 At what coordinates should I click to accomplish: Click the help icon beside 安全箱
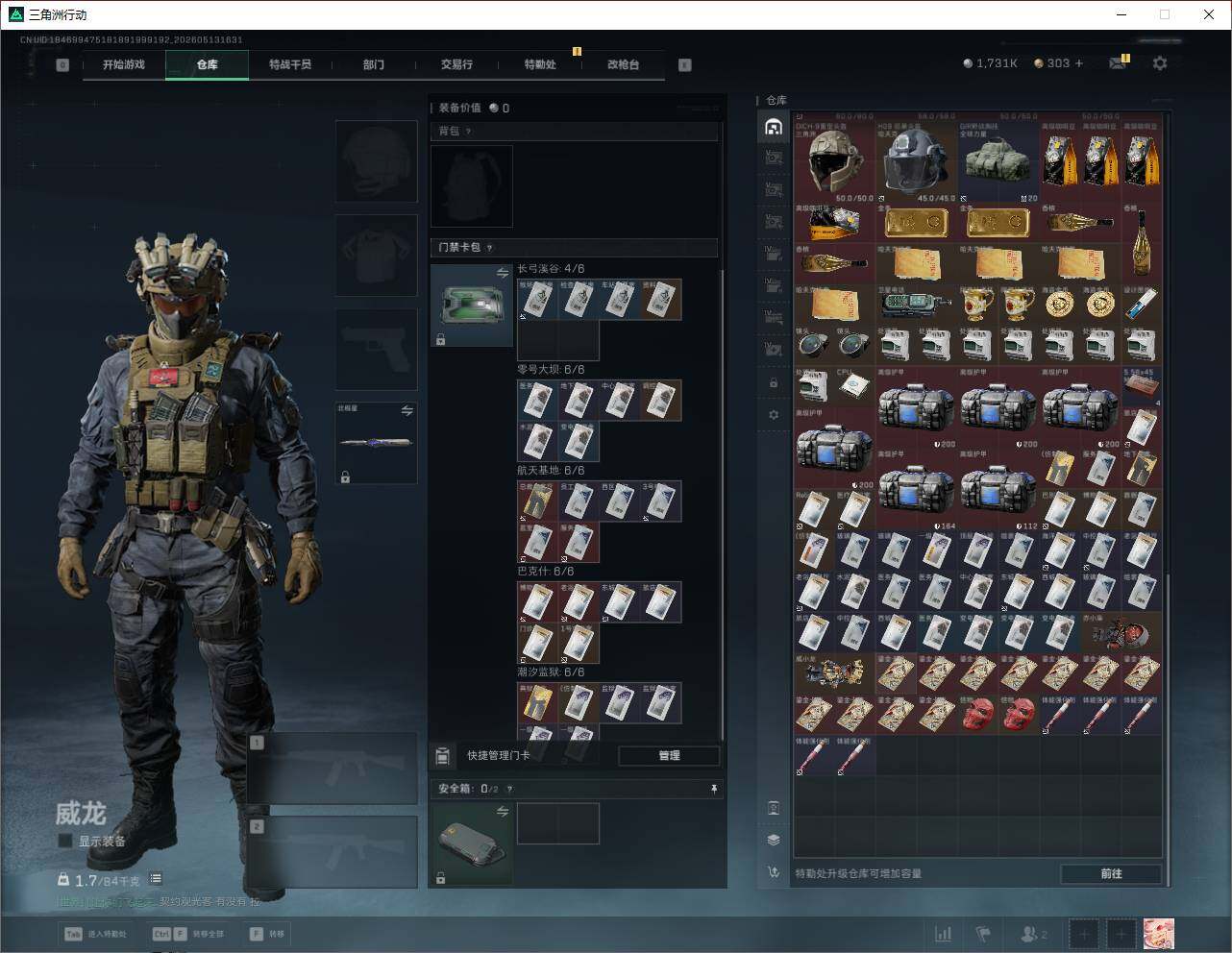tap(508, 790)
